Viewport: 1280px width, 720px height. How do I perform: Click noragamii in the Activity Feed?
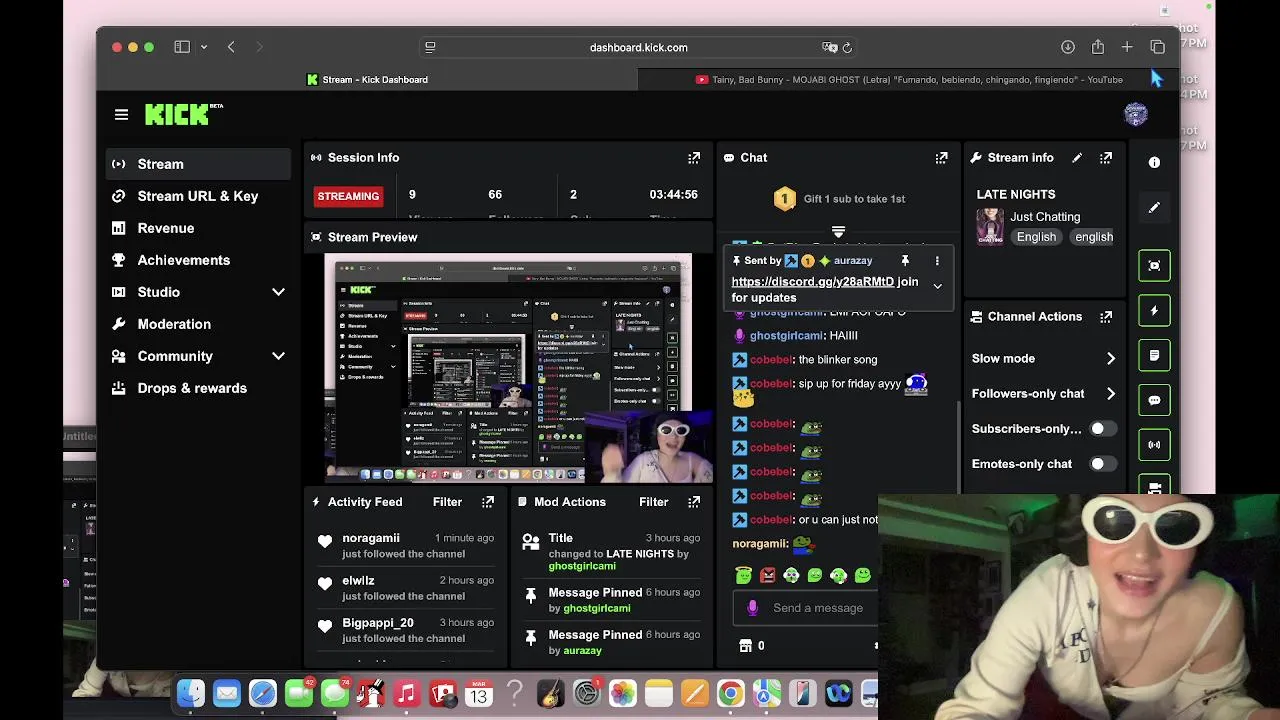(371, 538)
